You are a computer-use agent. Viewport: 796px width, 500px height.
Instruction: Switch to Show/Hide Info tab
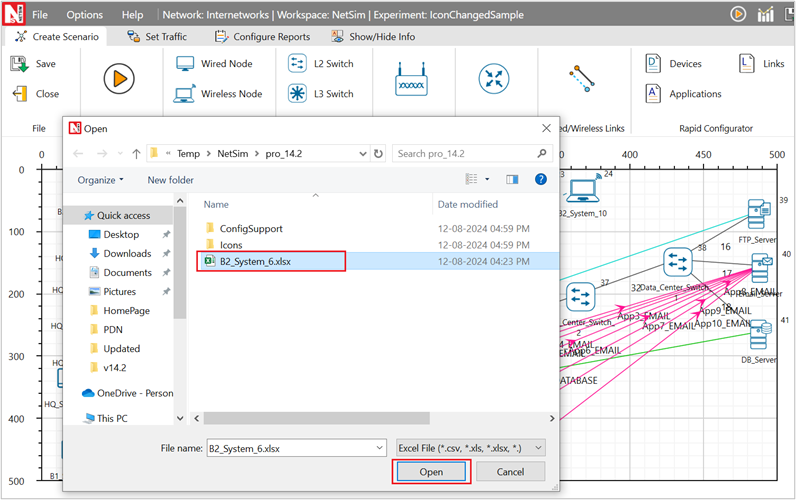click(373, 37)
